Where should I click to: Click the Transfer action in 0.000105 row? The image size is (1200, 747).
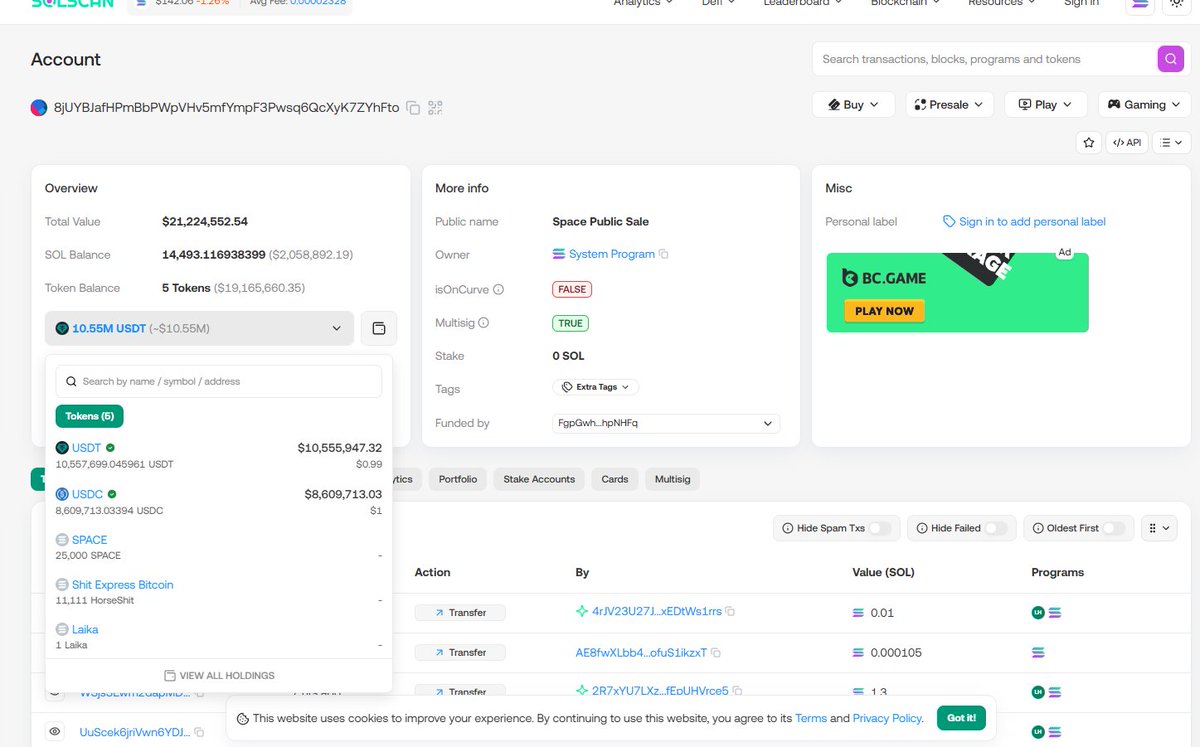coord(460,652)
